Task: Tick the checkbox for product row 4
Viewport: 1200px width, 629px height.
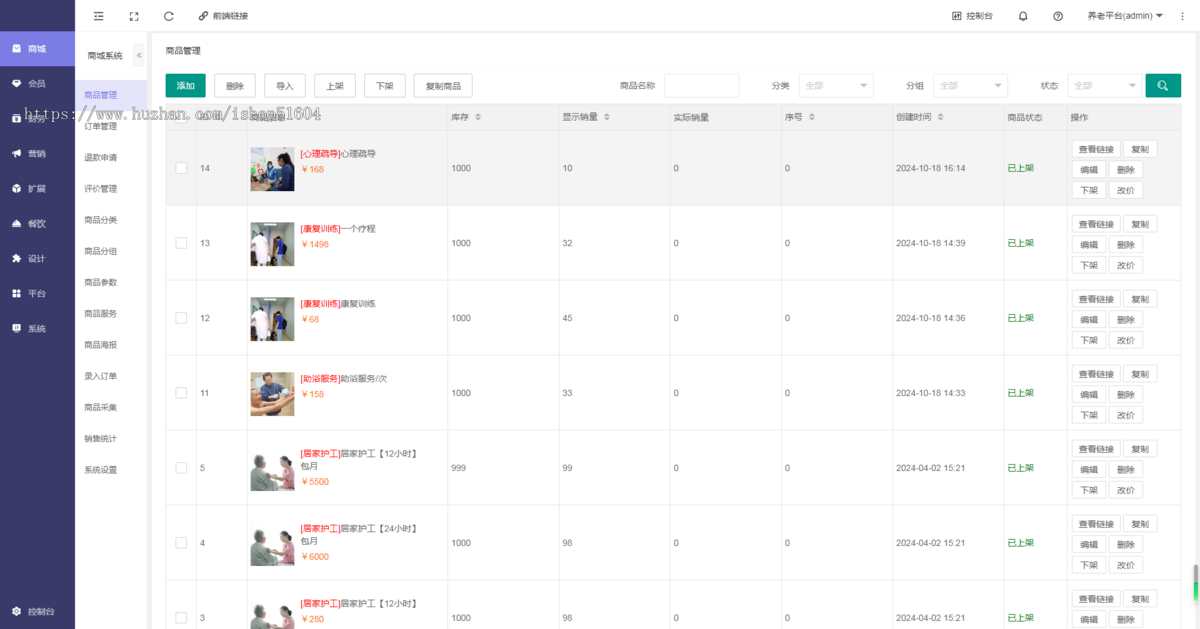Action: (181, 543)
